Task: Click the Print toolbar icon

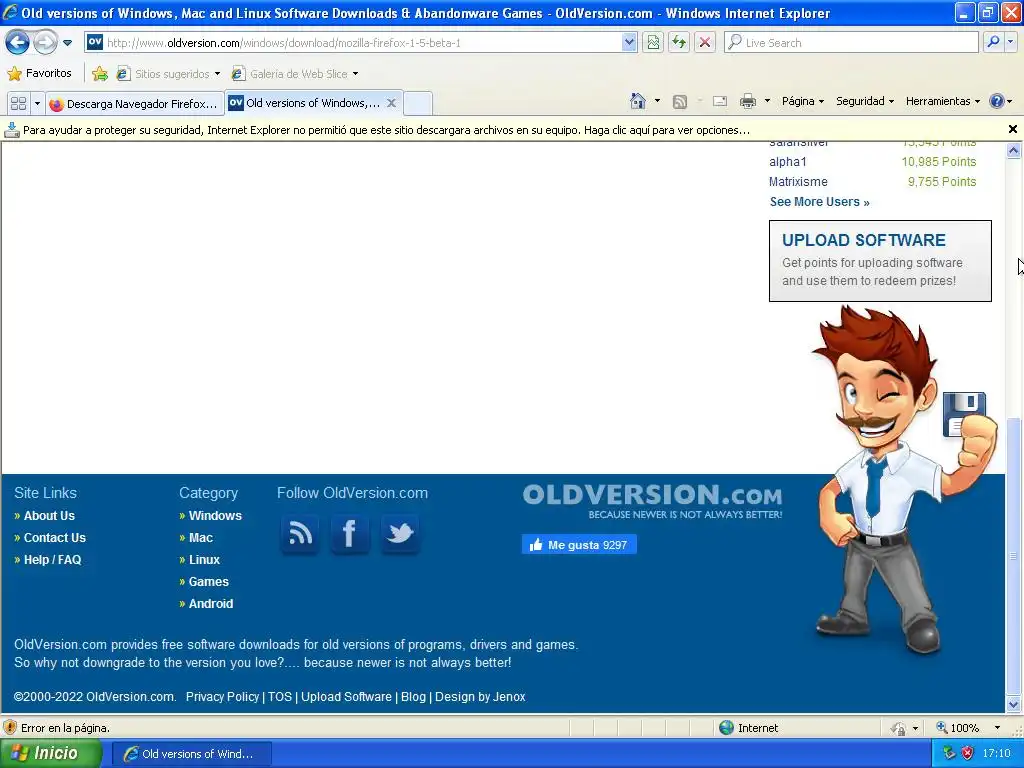Action: tap(748, 101)
